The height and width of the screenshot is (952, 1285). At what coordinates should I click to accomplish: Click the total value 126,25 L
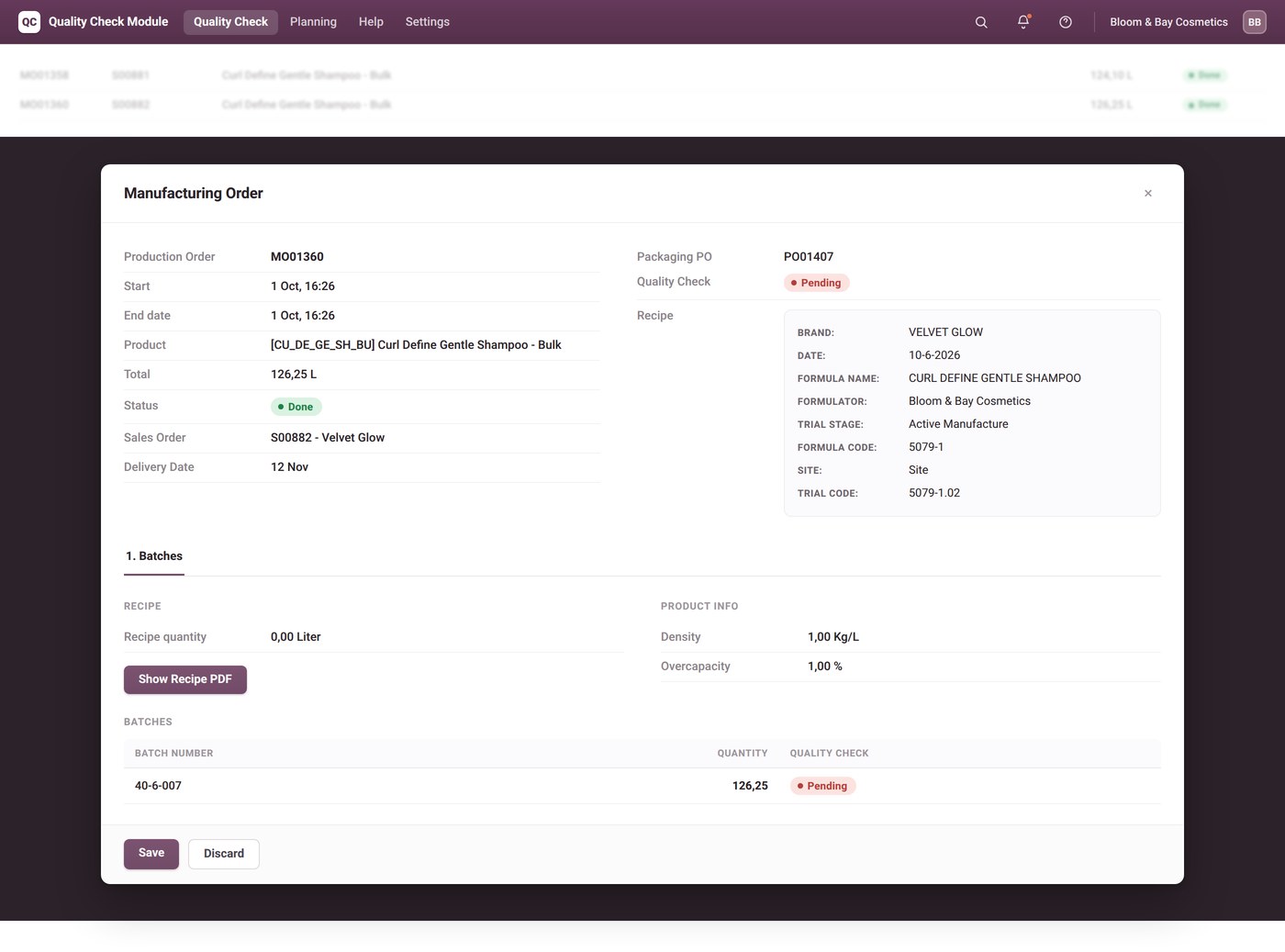tap(294, 375)
